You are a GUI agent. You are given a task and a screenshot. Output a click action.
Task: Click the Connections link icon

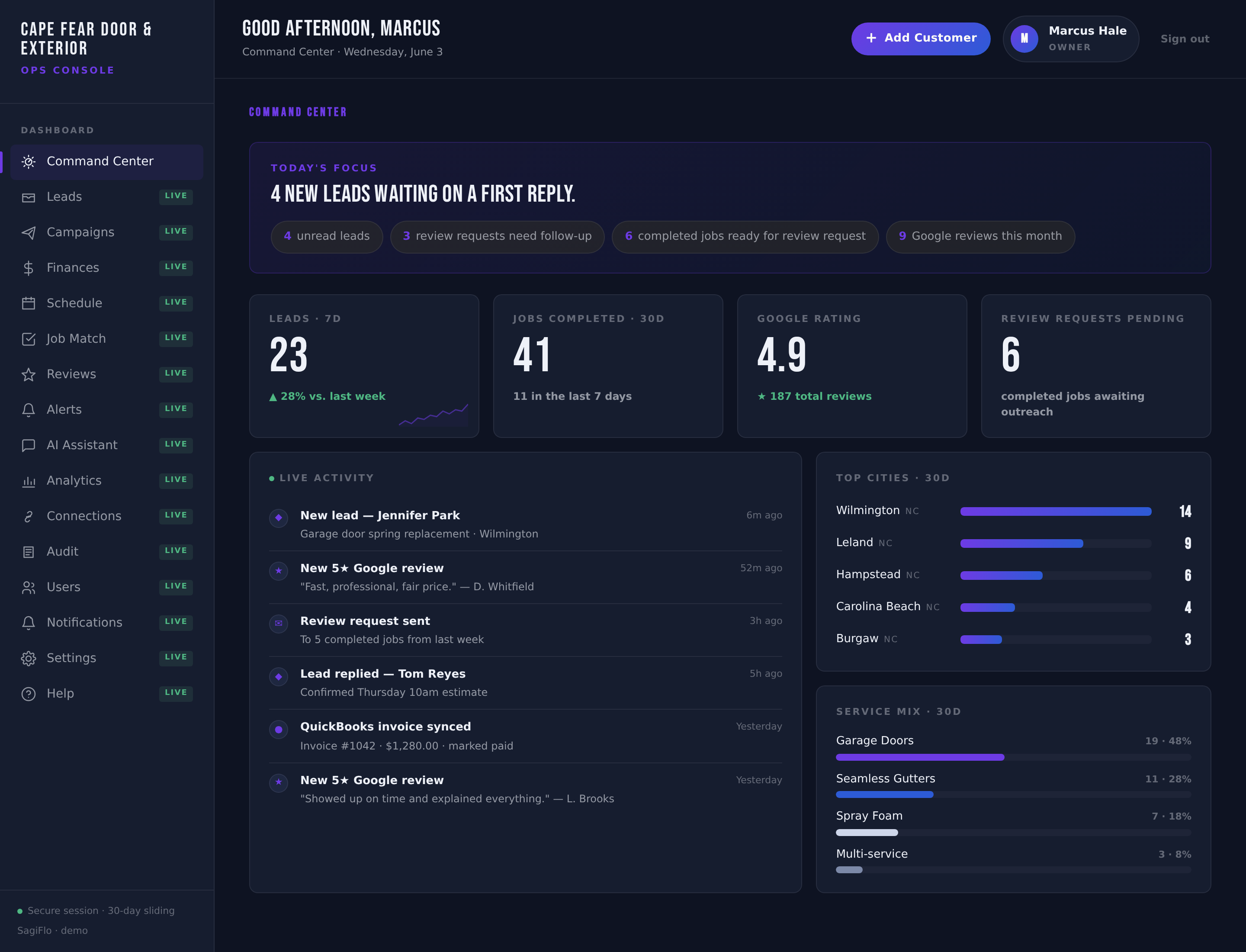(28, 516)
